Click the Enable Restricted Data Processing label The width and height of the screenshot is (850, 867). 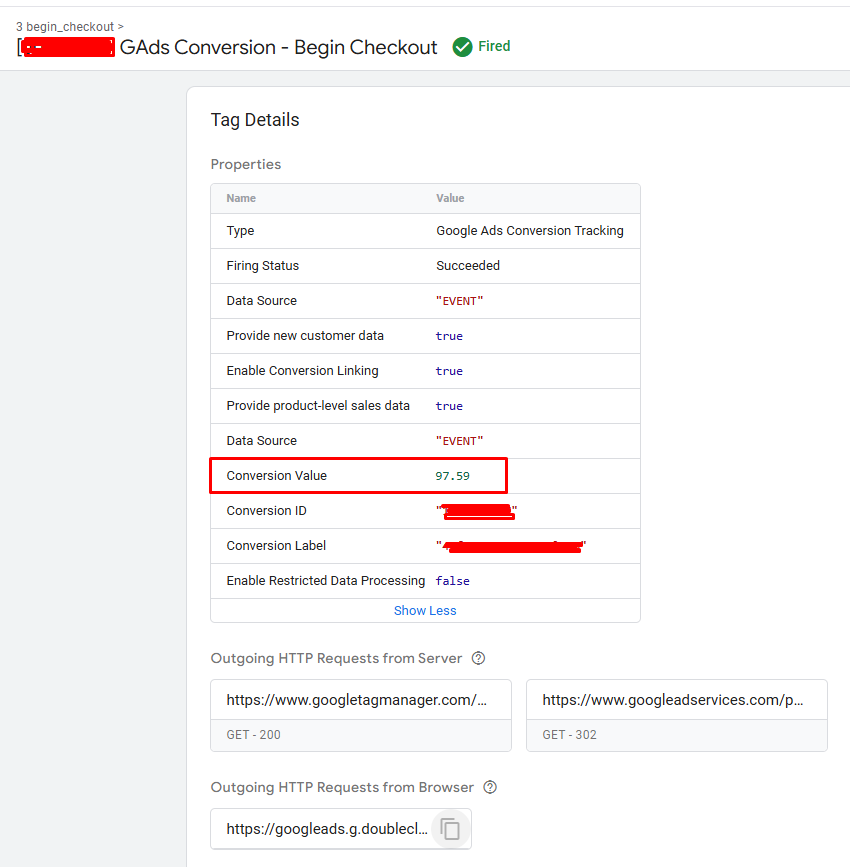tap(326, 581)
